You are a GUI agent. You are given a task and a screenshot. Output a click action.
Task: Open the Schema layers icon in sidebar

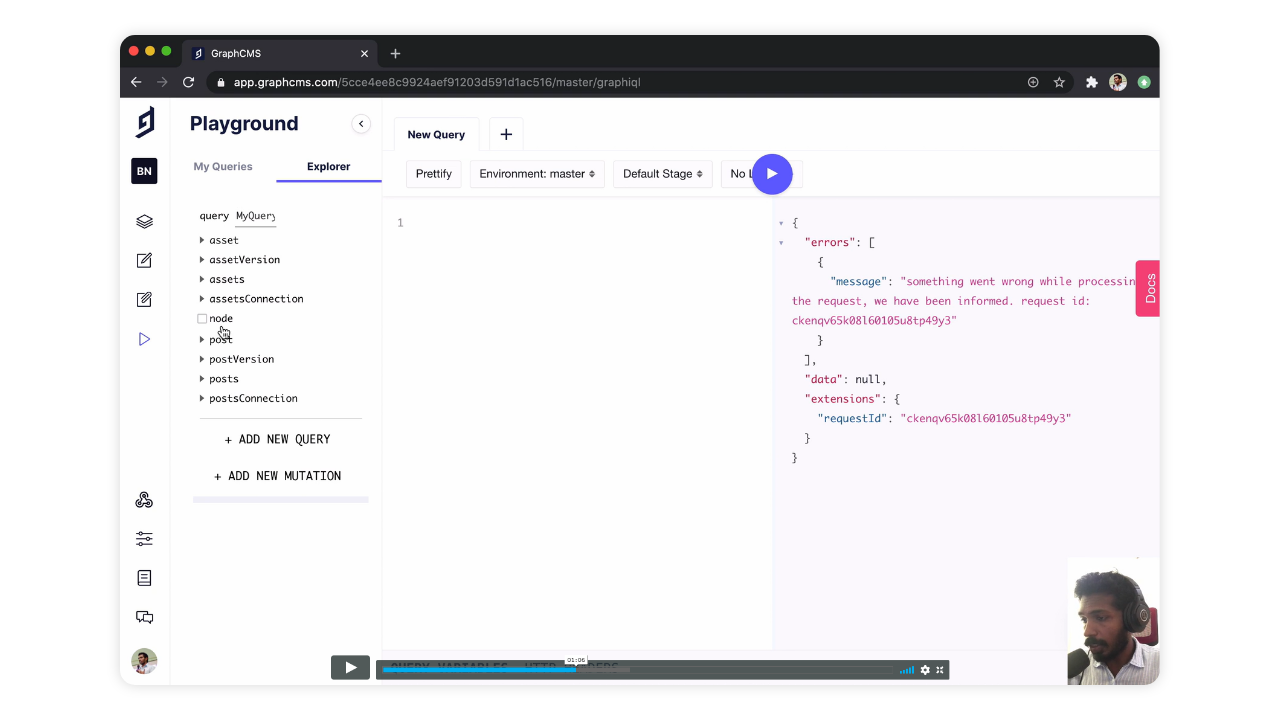click(144, 221)
